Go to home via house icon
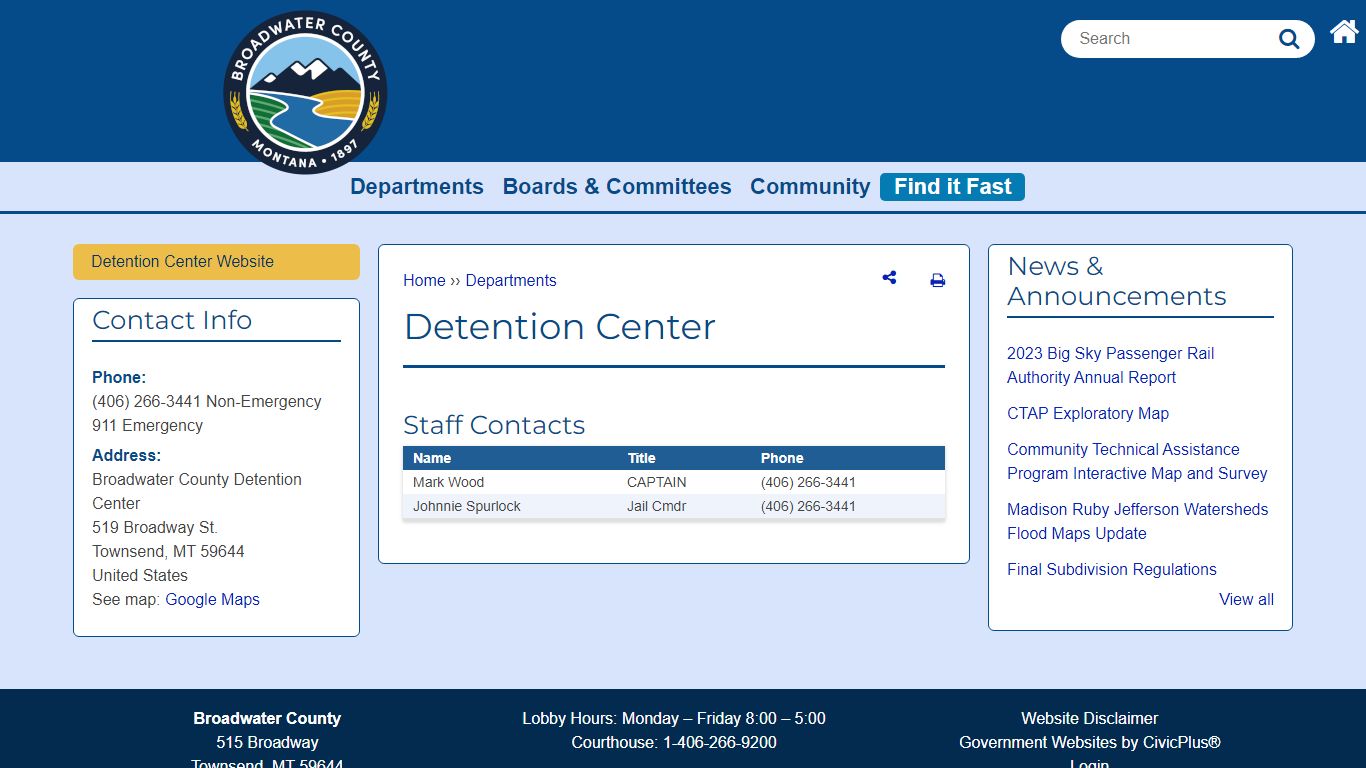This screenshot has width=1366, height=768. 1344,32
